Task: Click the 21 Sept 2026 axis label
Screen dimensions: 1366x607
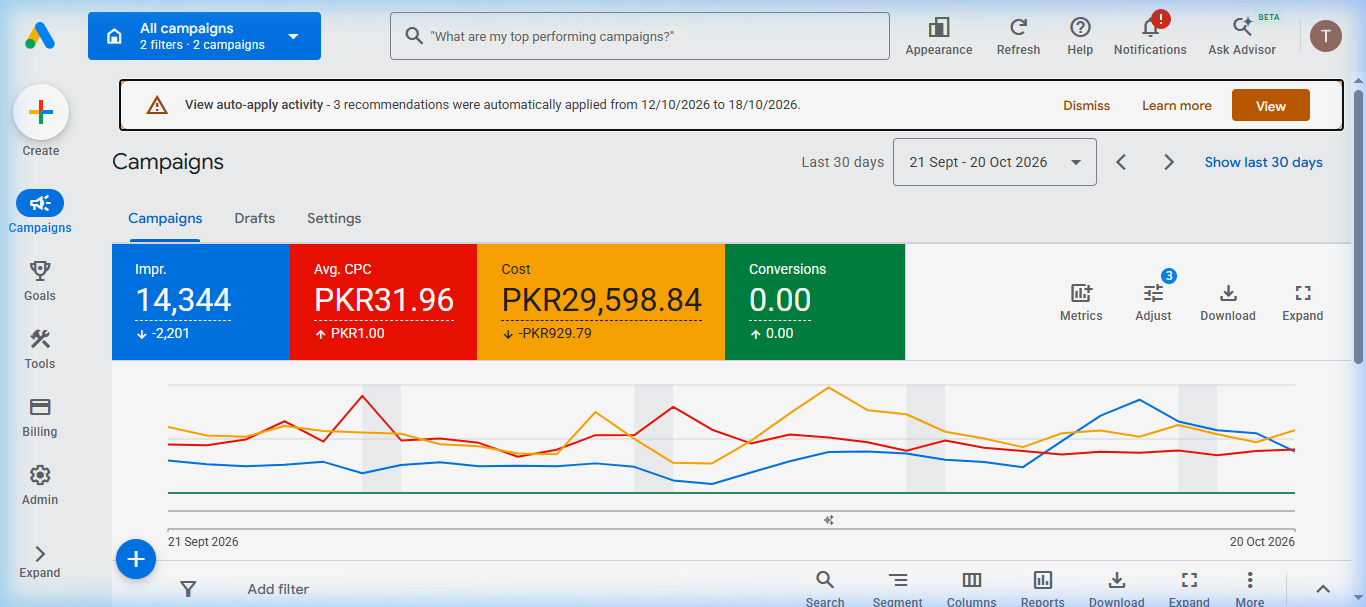Action: coord(203,542)
